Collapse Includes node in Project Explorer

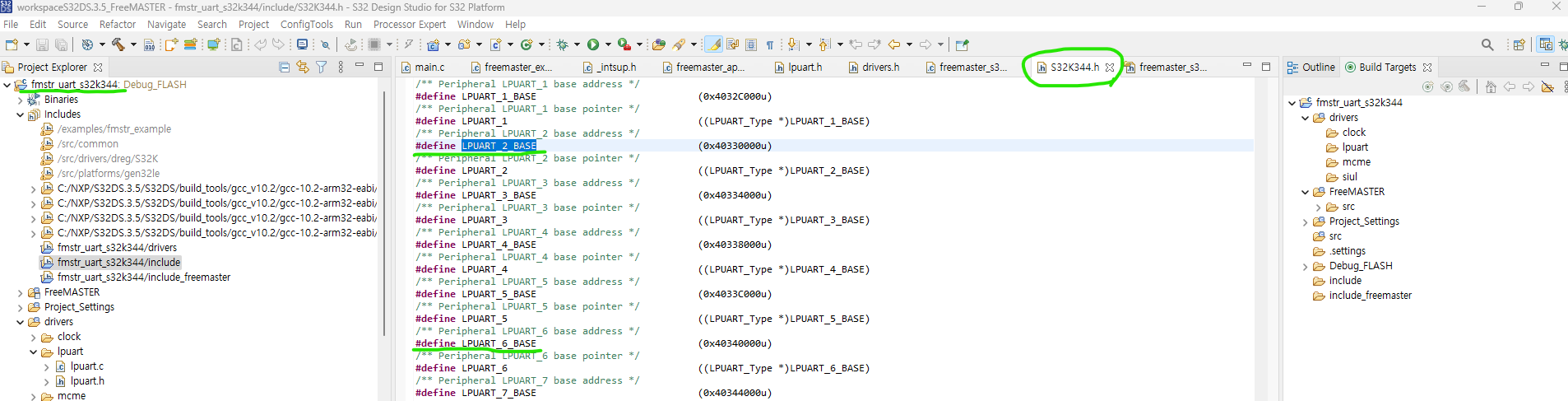tap(21, 114)
